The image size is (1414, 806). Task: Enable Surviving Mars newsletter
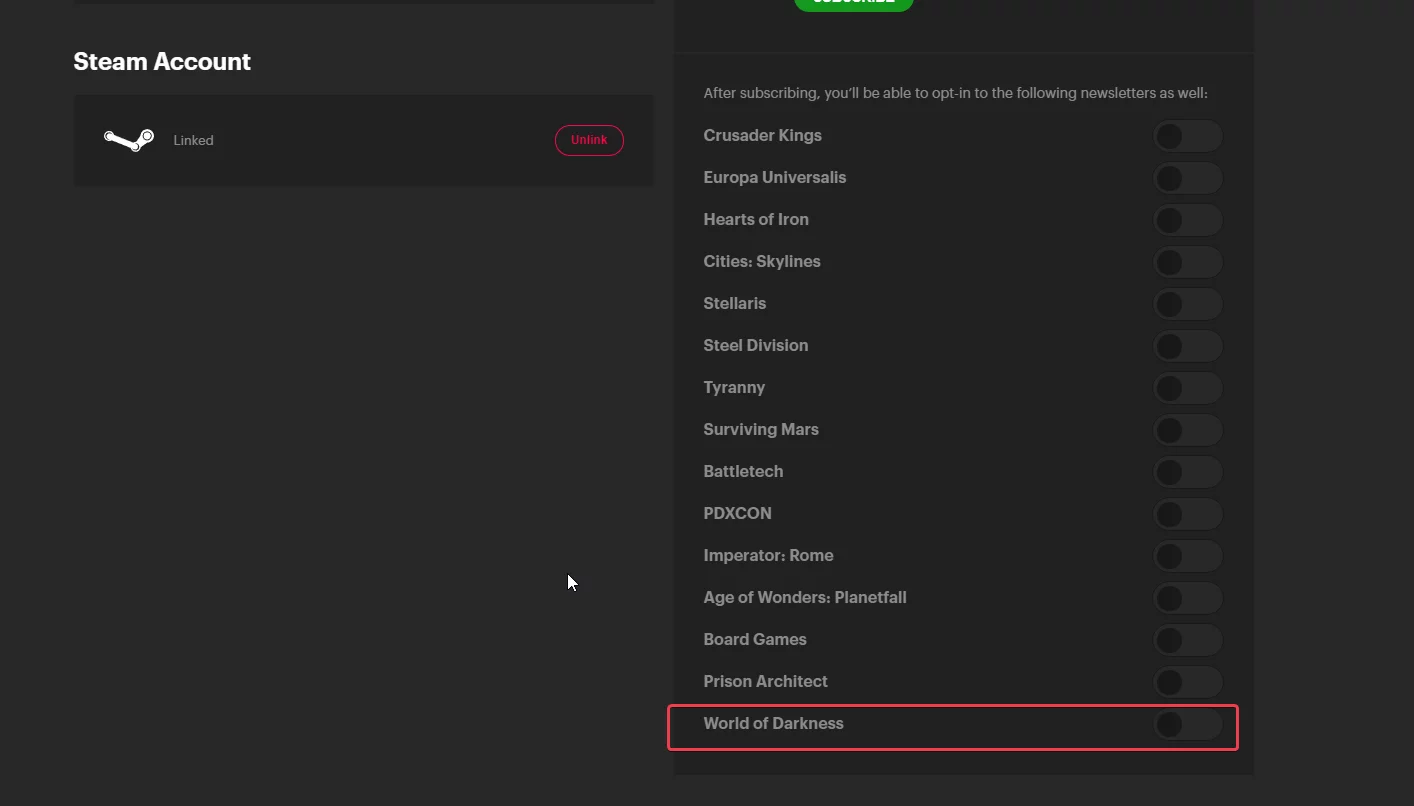pos(1188,430)
